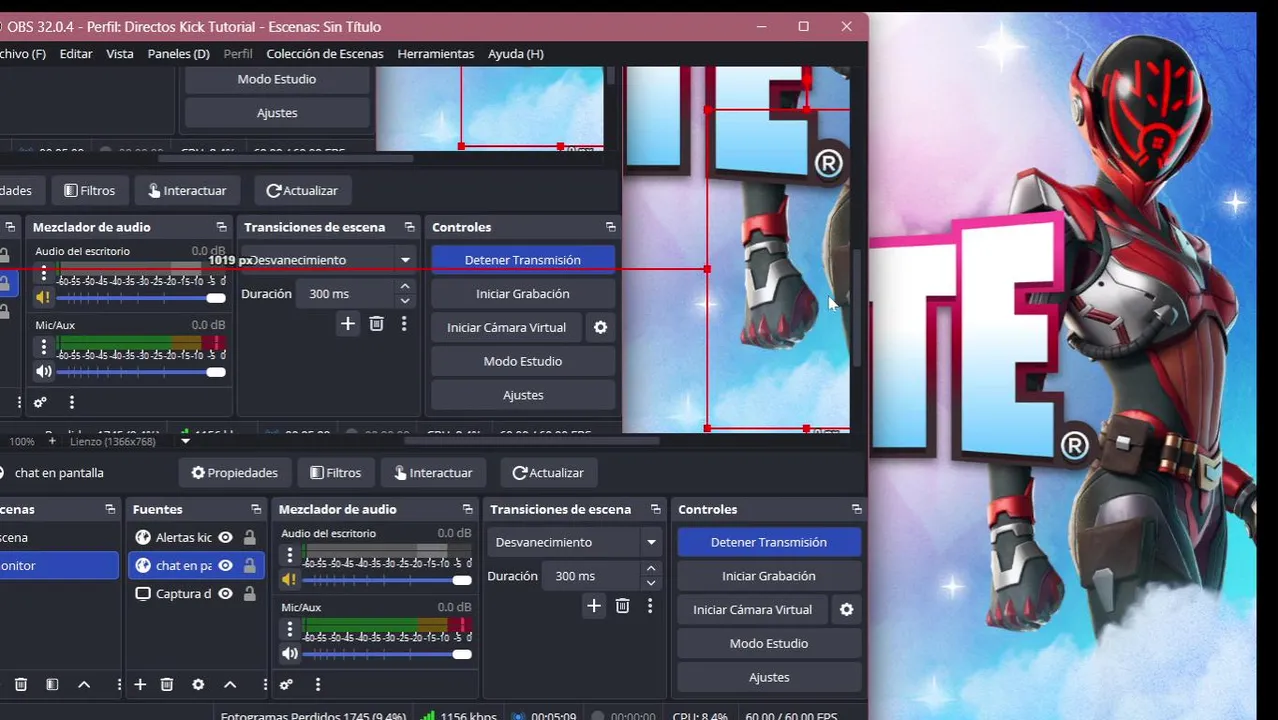Image resolution: width=1278 pixels, height=720 pixels.
Task: Remove selected source with Fuentes trash icon
Action: [x=167, y=685]
